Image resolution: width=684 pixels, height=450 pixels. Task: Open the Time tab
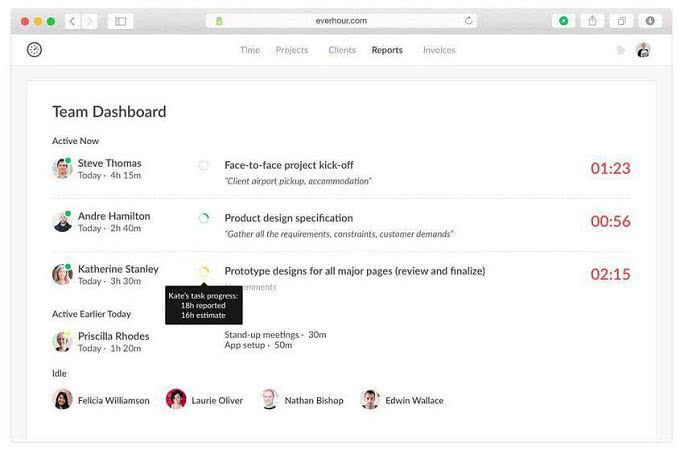pyautogui.click(x=250, y=50)
